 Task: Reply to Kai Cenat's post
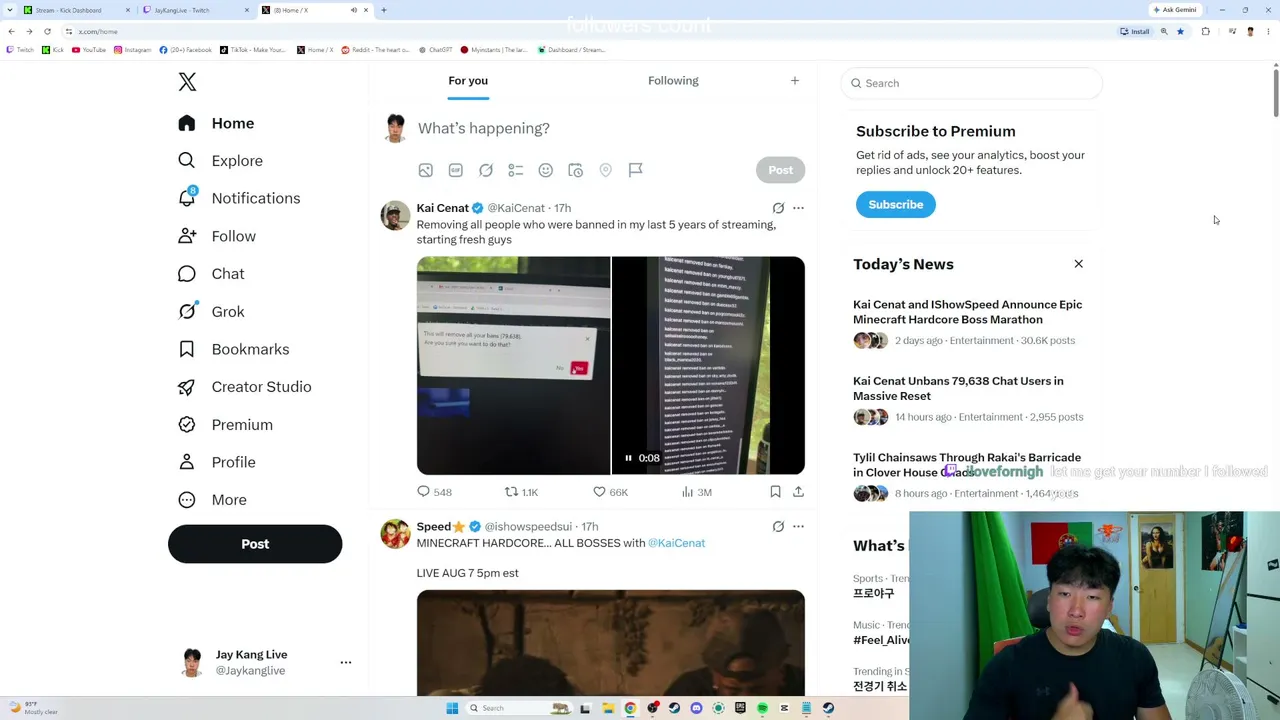pos(434,492)
